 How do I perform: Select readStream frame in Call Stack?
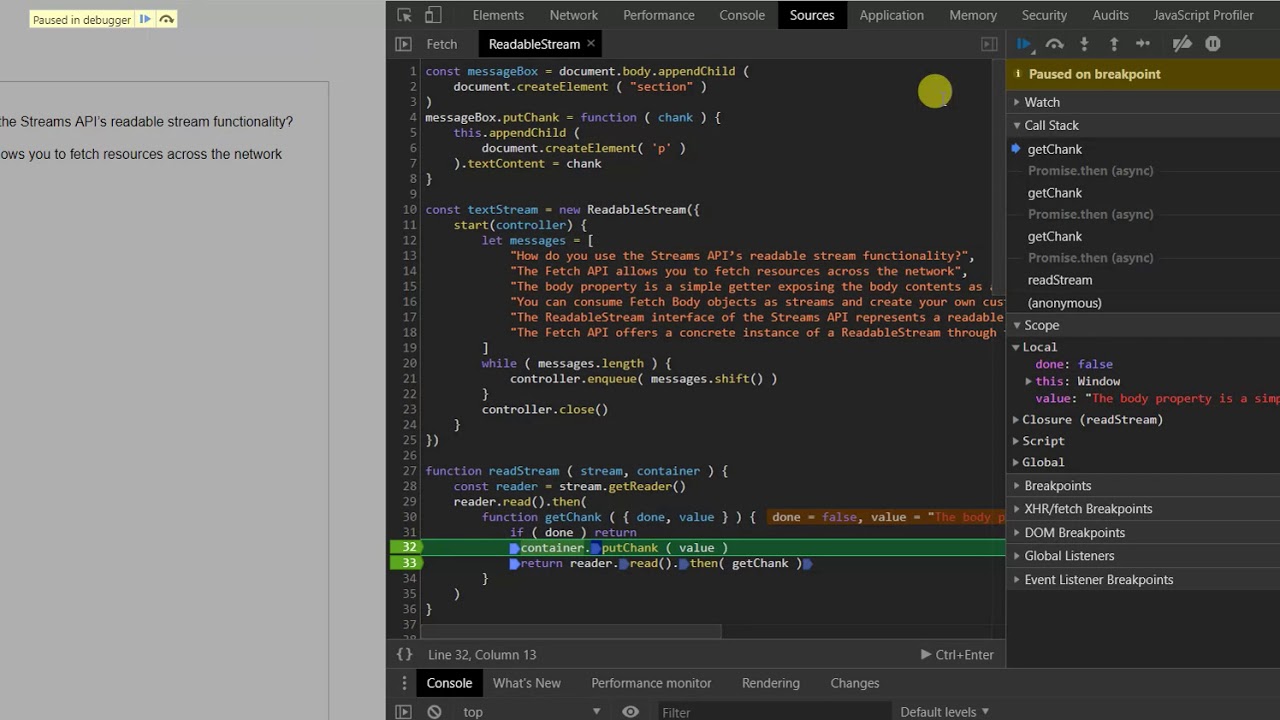click(1059, 280)
